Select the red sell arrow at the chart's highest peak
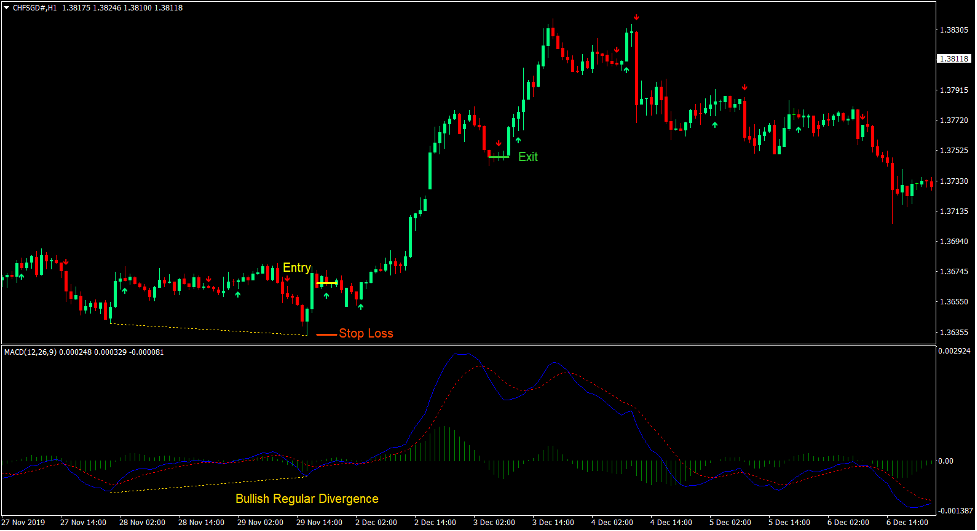Viewport: 977px width, 531px height. point(637,18)
